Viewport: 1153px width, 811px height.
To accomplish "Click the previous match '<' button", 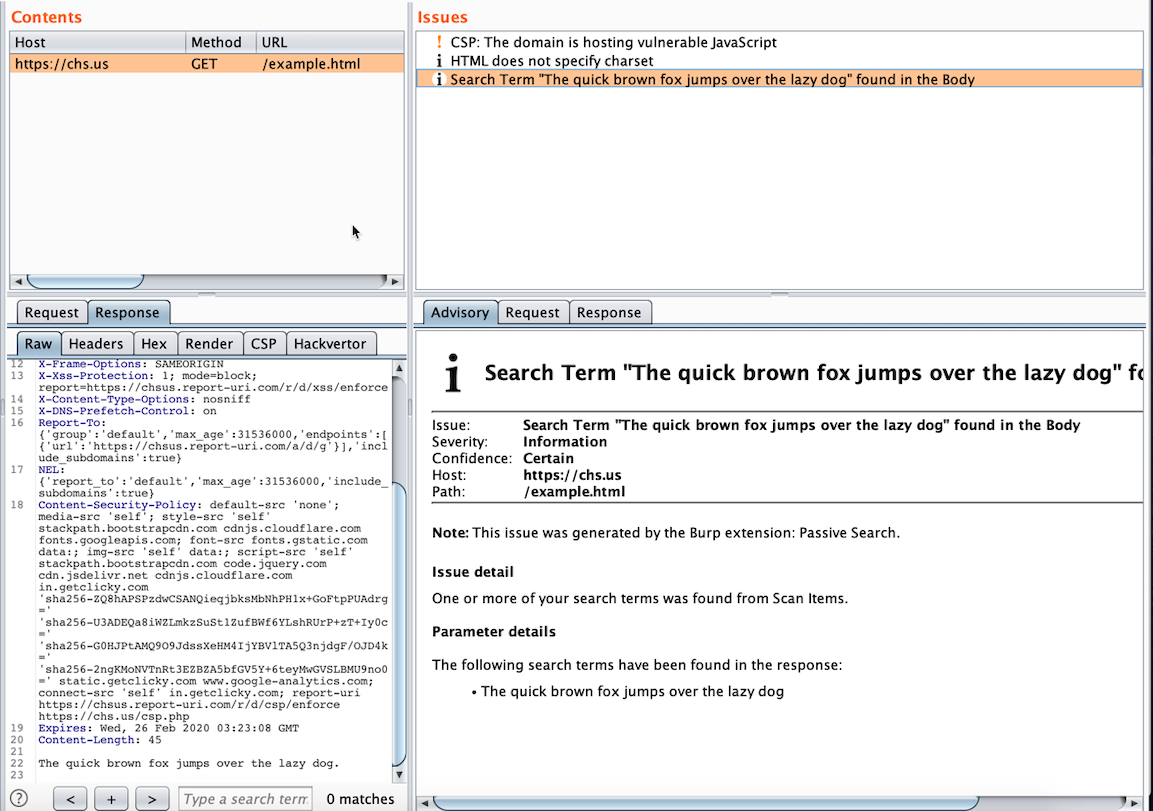I will [70, 799].
